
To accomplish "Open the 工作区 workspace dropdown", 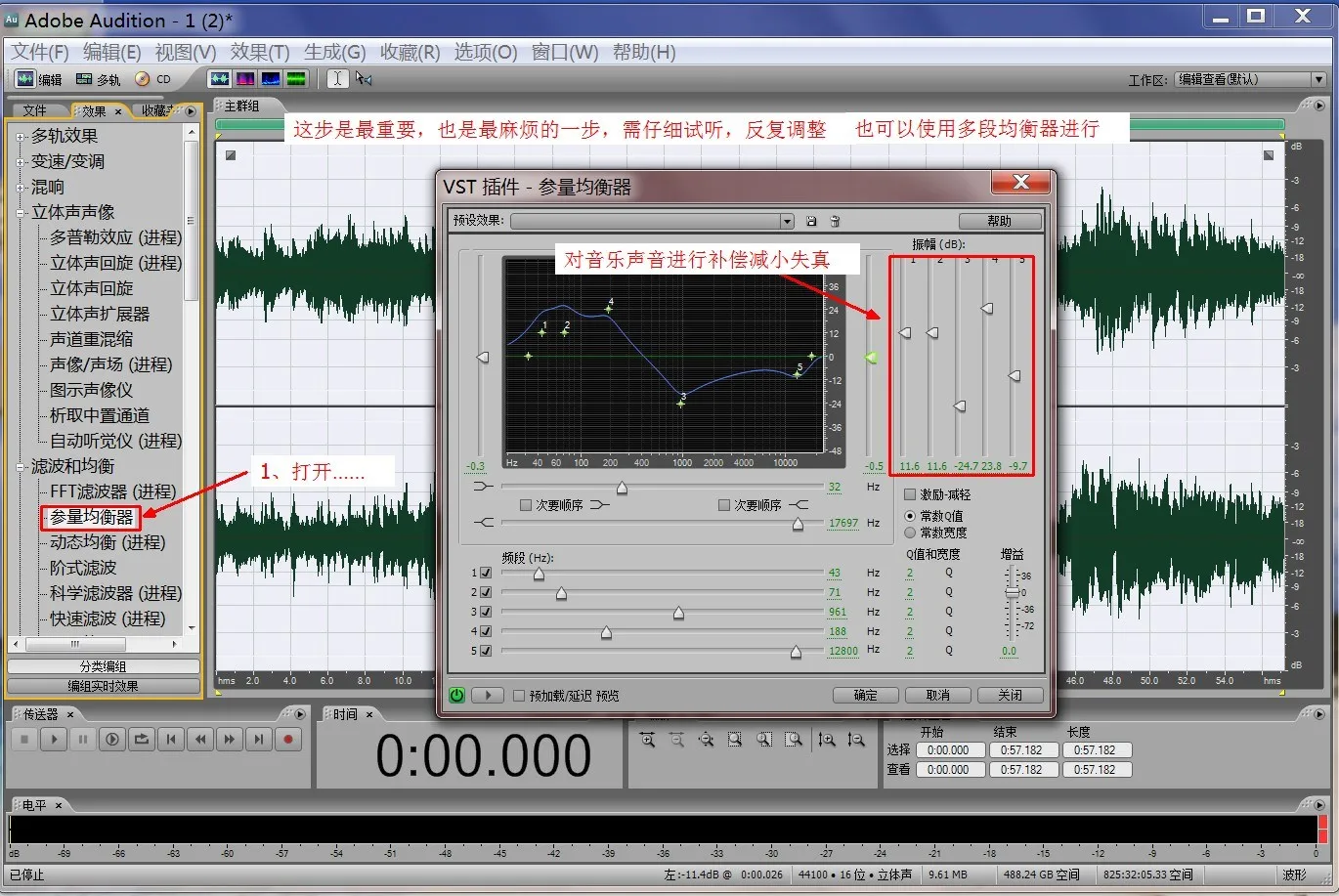I will point(1318,79).
